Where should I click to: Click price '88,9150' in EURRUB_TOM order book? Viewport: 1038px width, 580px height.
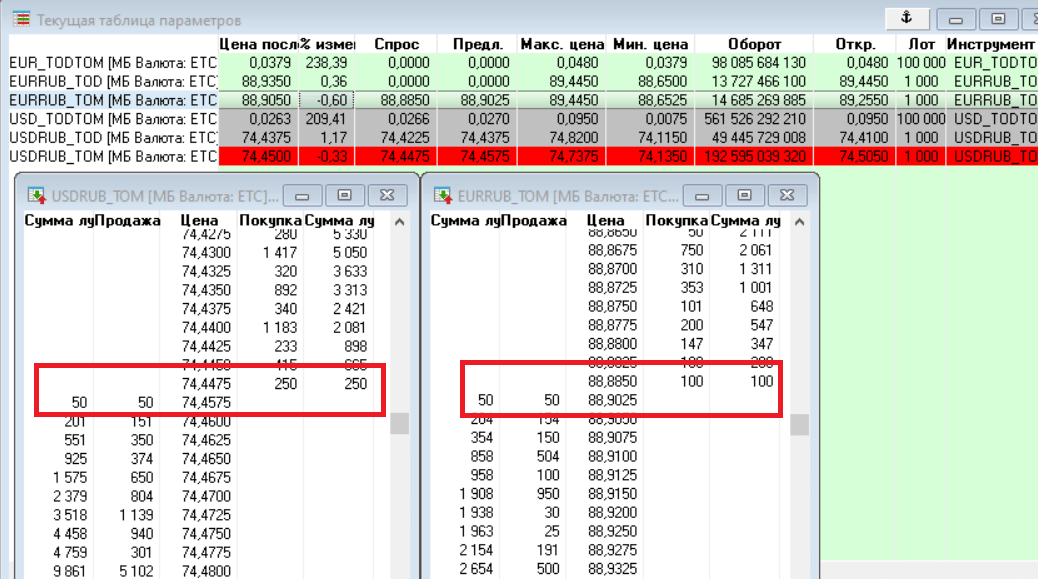(x=612, y=494)
